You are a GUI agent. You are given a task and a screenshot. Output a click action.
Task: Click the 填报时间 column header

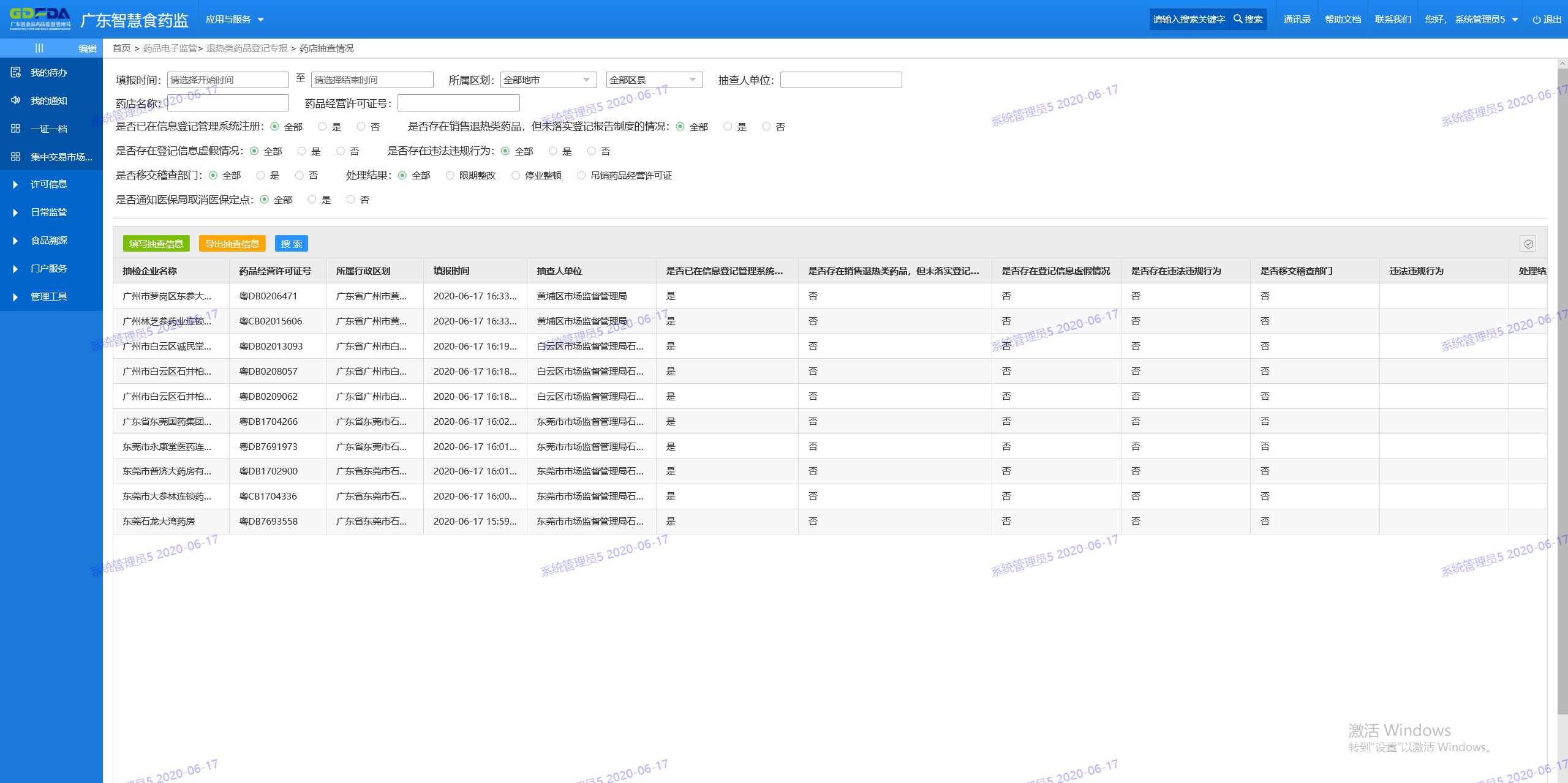pyautogui.click(x=475, y=271)
